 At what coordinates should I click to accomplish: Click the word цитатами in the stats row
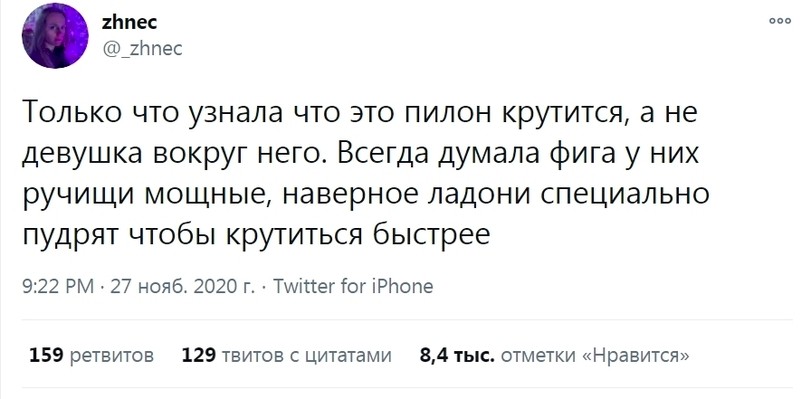click(345, 357)
